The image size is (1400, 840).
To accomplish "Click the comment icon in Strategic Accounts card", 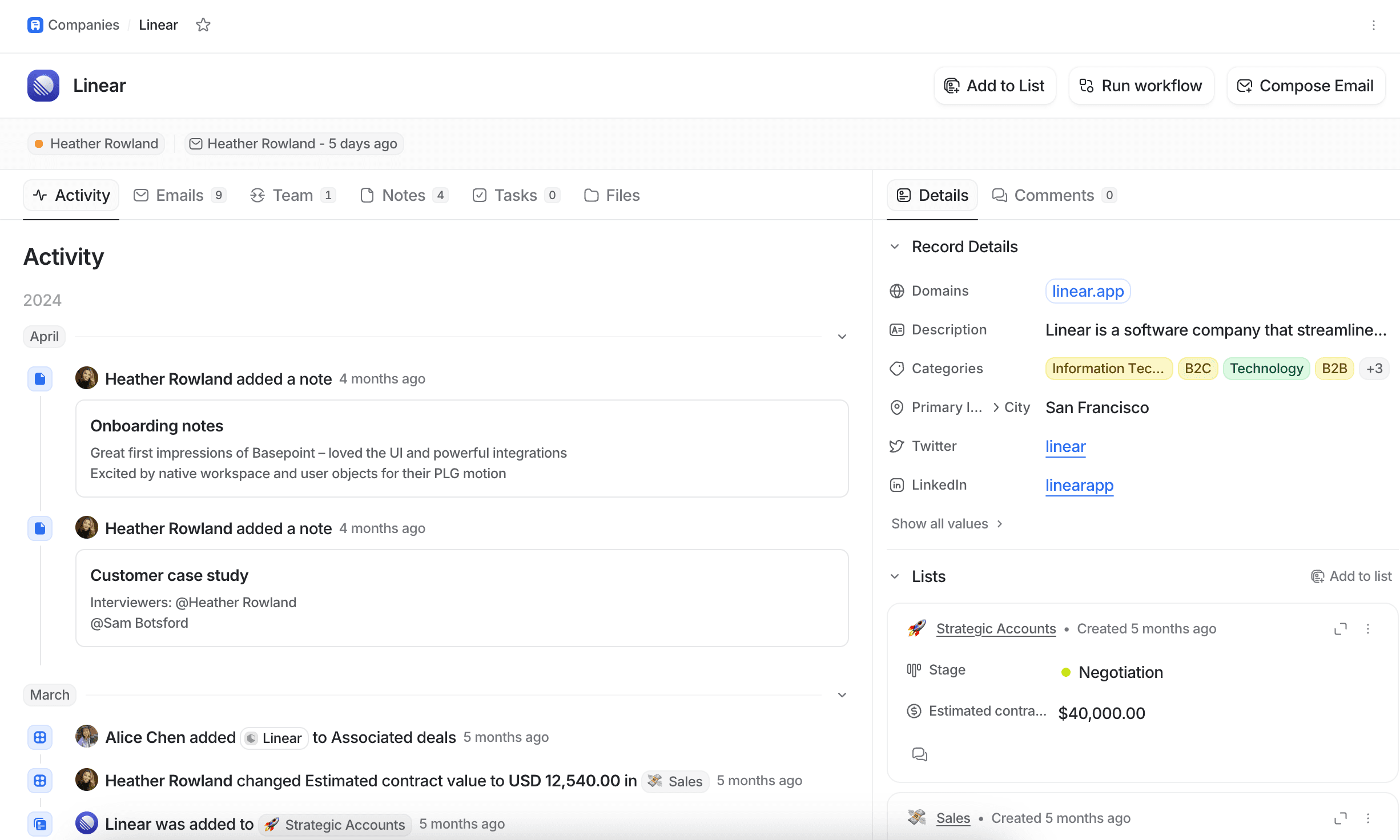I will [920, 754].
